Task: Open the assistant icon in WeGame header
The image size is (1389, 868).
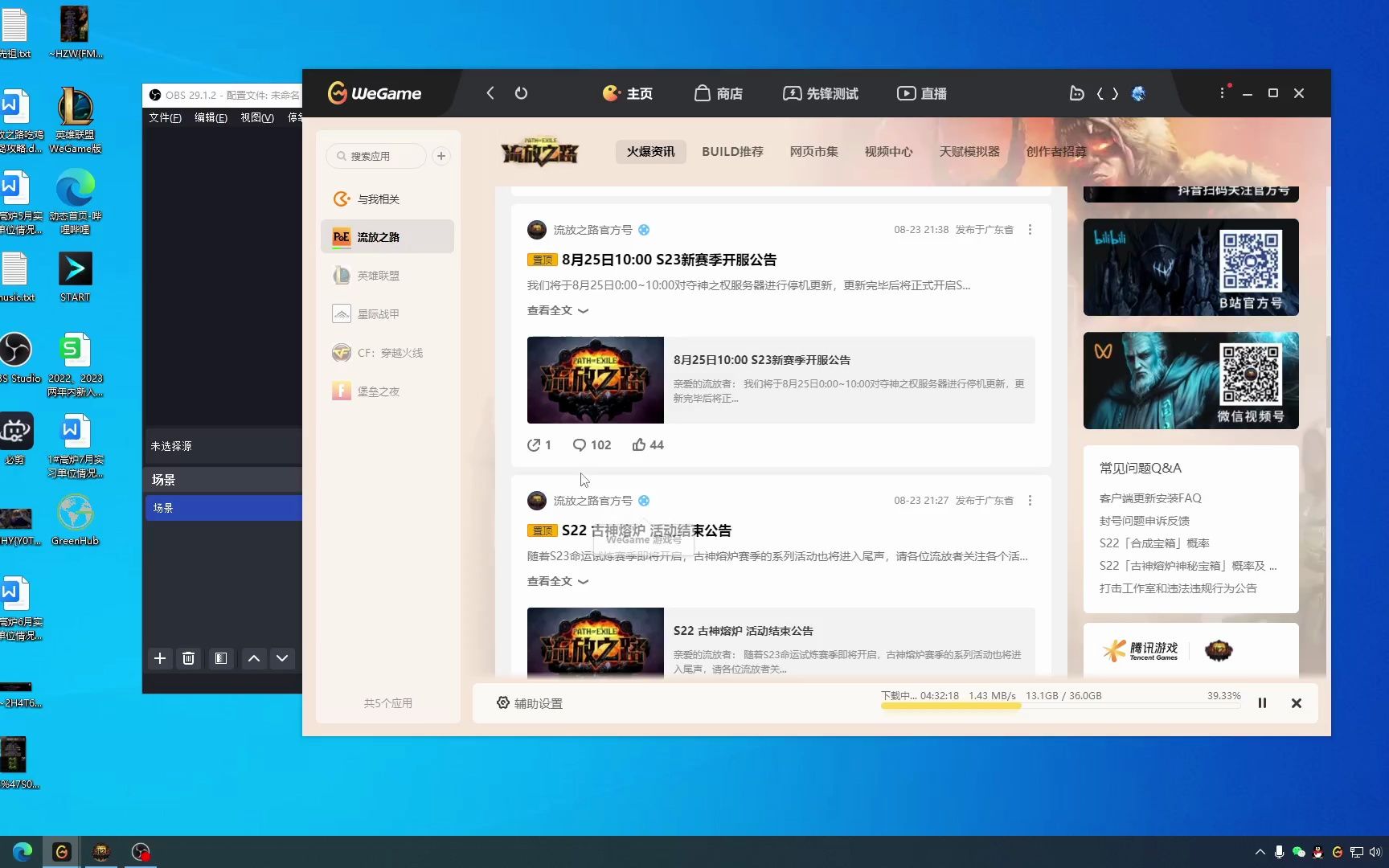Action: [1077, 93]
